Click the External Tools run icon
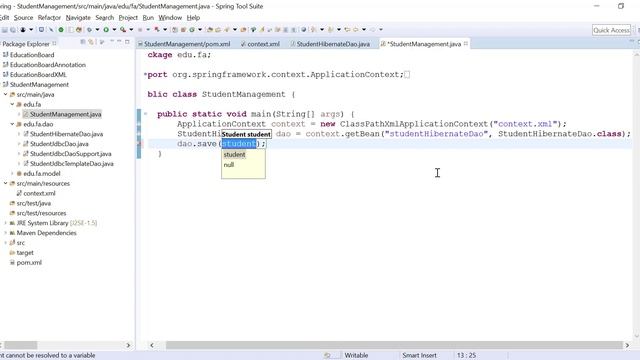The width and height of the screenshot is (640, 360). (x=123, y=30)
